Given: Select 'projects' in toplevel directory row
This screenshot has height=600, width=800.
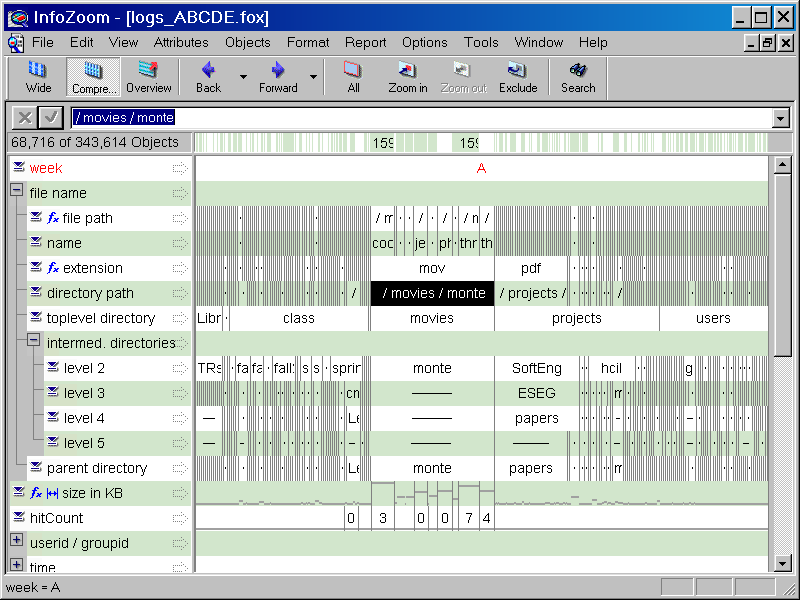Looking at the screenshot, I should [577, 318].
